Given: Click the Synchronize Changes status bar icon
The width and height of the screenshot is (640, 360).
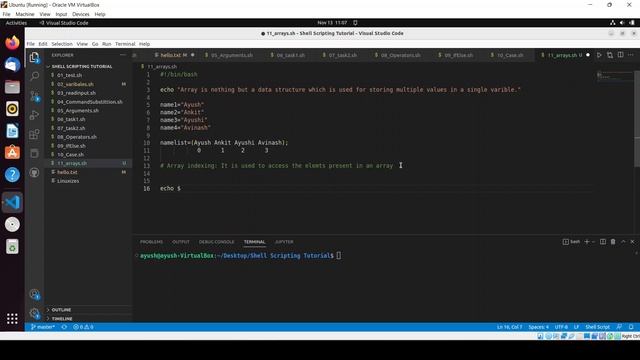Looking at the screenshot, I should (64, 327).
